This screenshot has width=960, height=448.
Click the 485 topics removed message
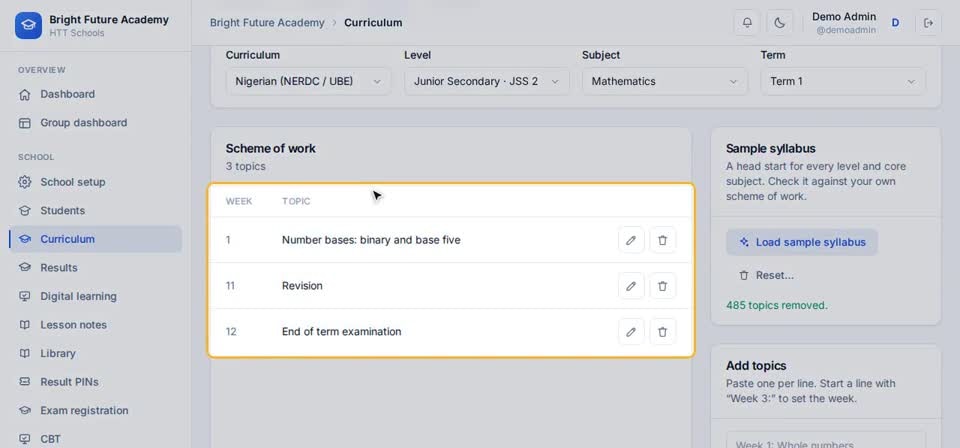click(x=776, y=305)
